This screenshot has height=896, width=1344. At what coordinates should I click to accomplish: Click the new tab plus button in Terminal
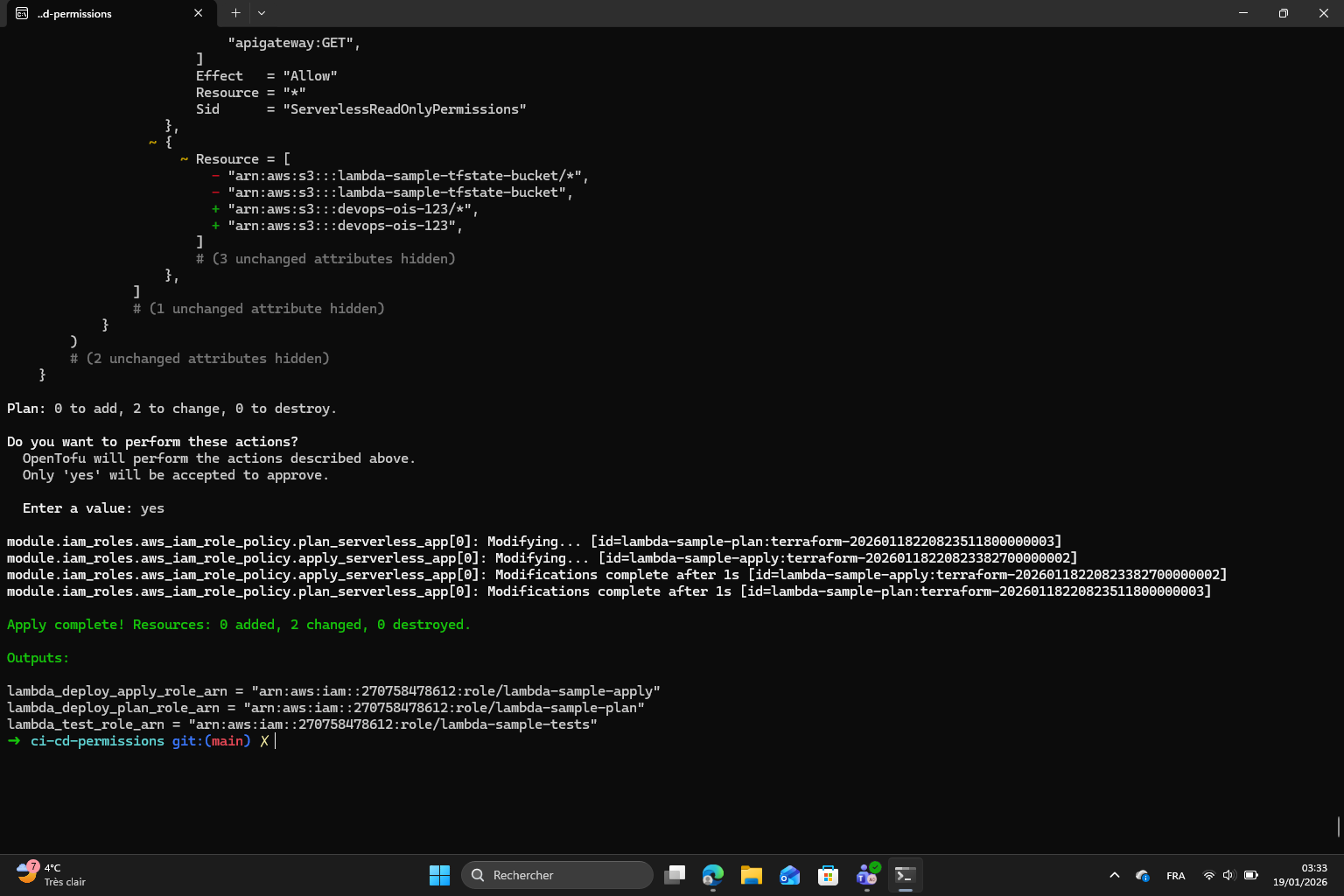pos(235,13)
